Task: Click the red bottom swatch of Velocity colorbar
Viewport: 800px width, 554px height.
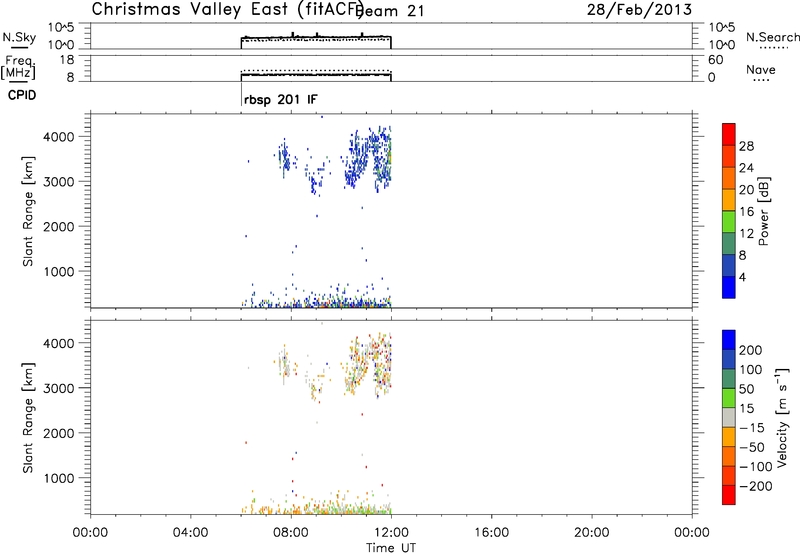Action: click(x=729, y=495)
